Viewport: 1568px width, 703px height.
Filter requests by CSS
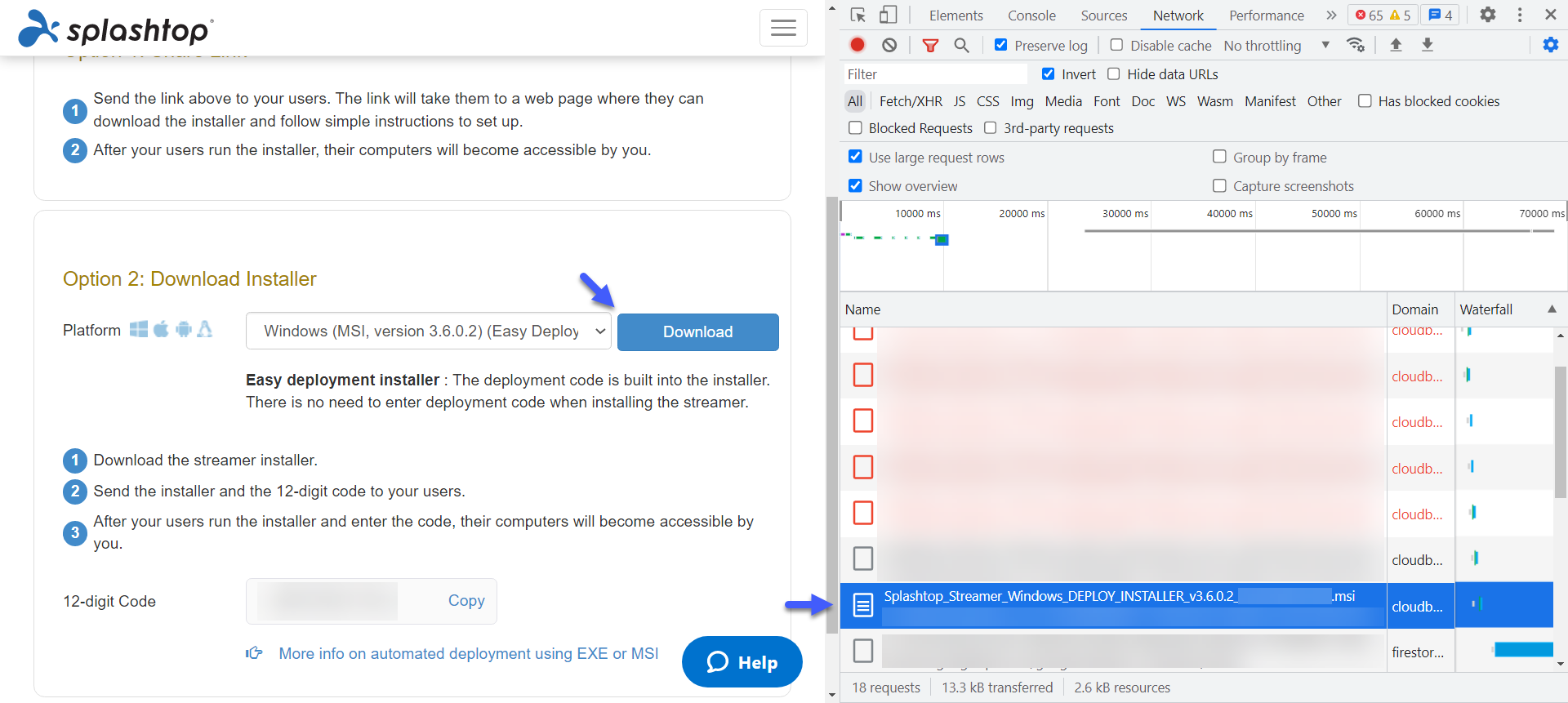(x=987, y=101)
